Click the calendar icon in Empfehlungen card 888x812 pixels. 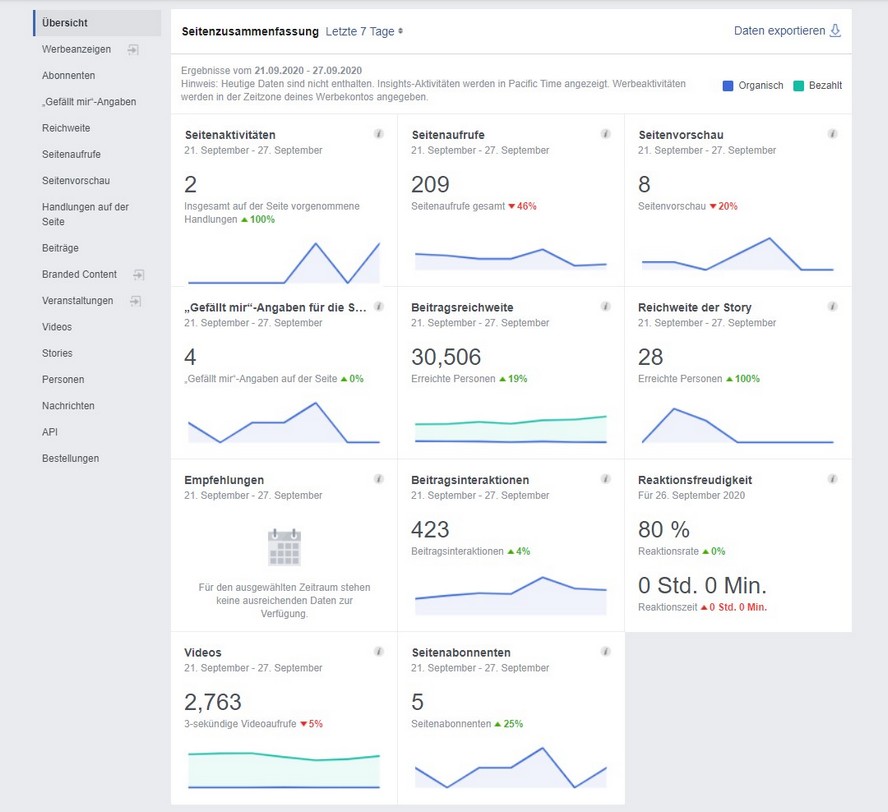point(284,548)
